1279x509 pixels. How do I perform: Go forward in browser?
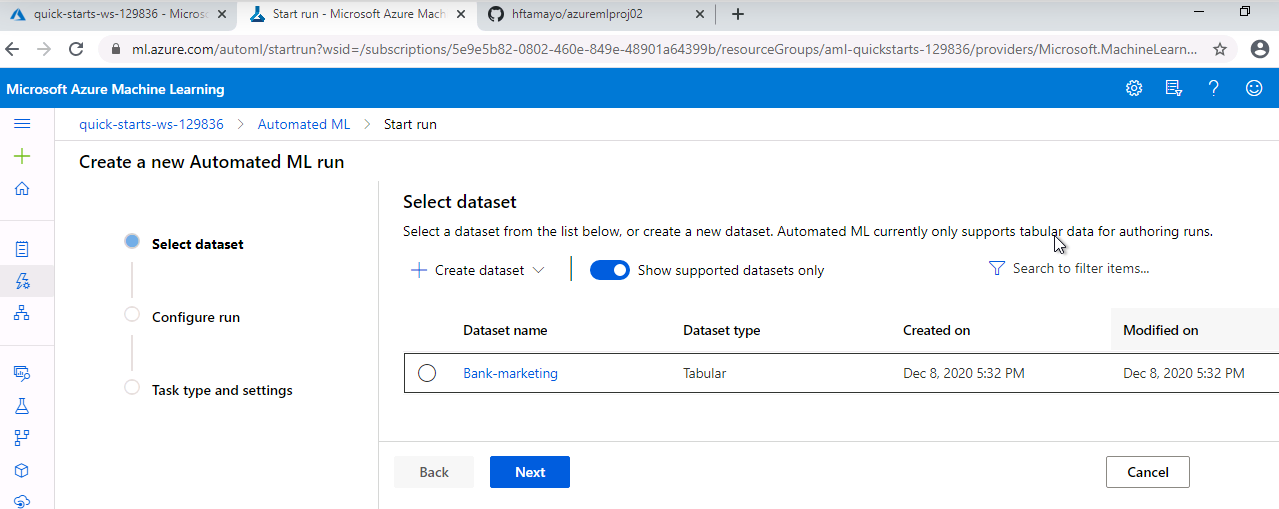44,49
